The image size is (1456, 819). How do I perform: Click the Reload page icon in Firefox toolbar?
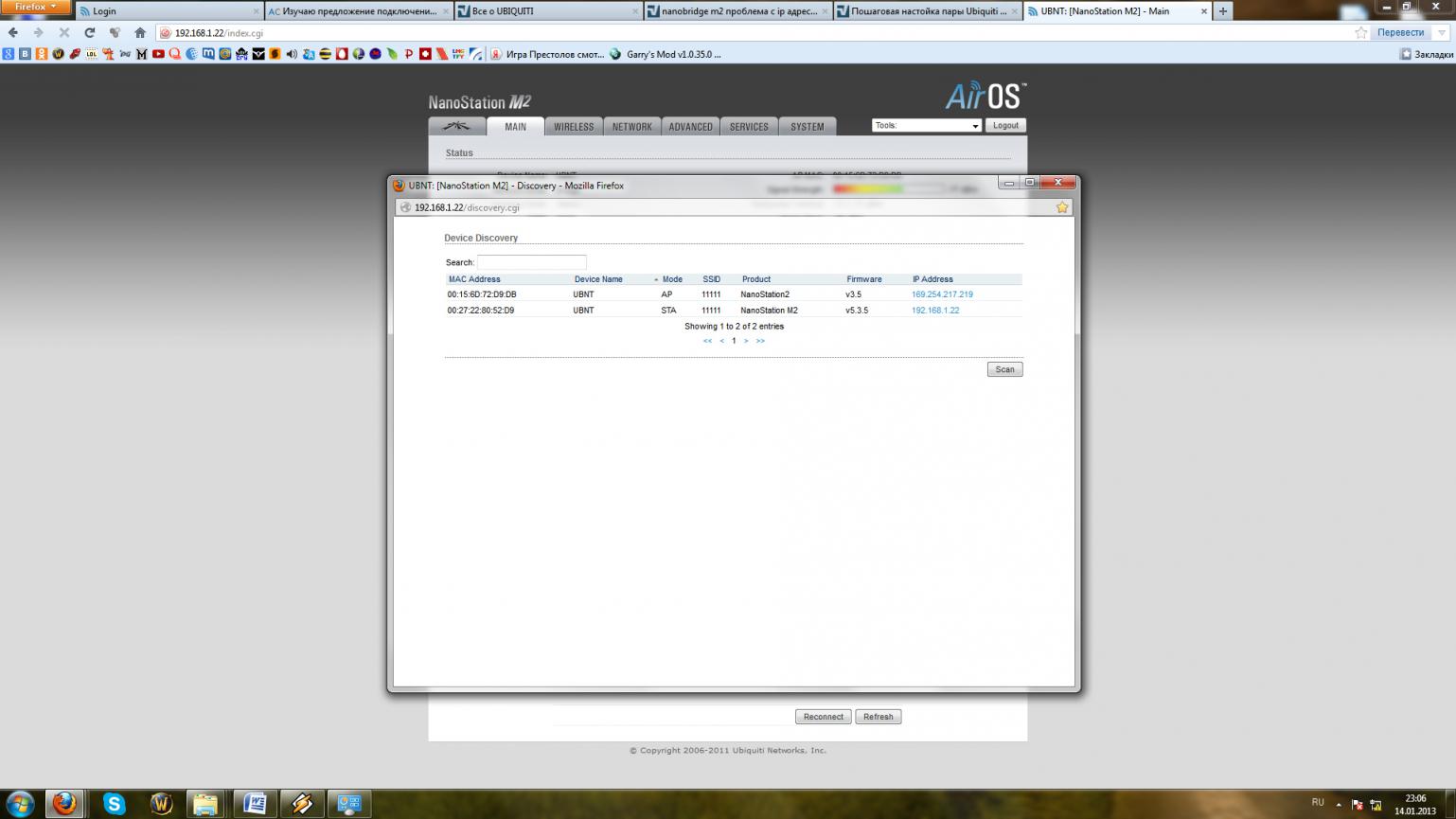point(90,32)
